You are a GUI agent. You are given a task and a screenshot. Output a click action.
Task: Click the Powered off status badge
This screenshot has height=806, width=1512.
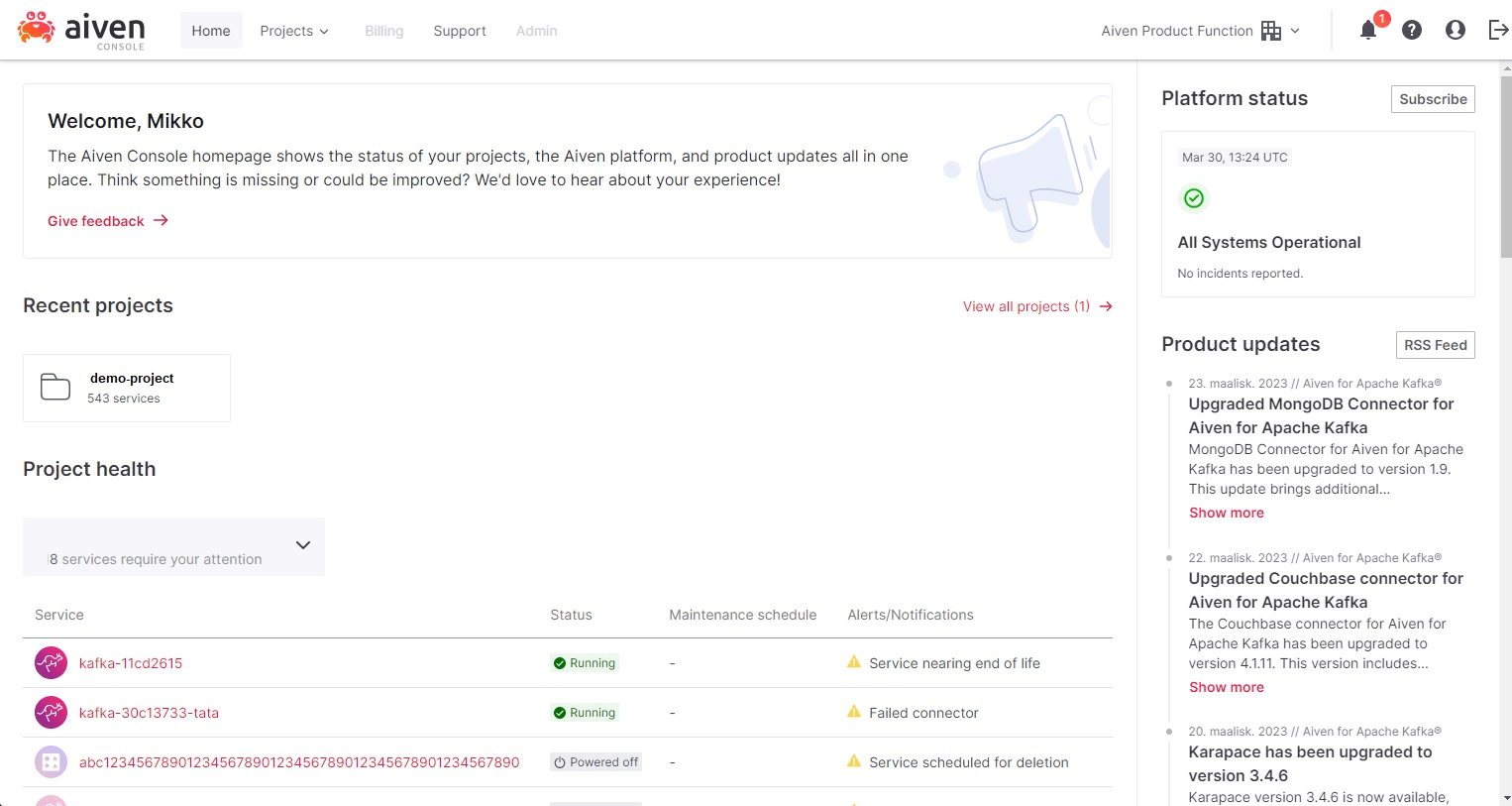coord(594,761)
